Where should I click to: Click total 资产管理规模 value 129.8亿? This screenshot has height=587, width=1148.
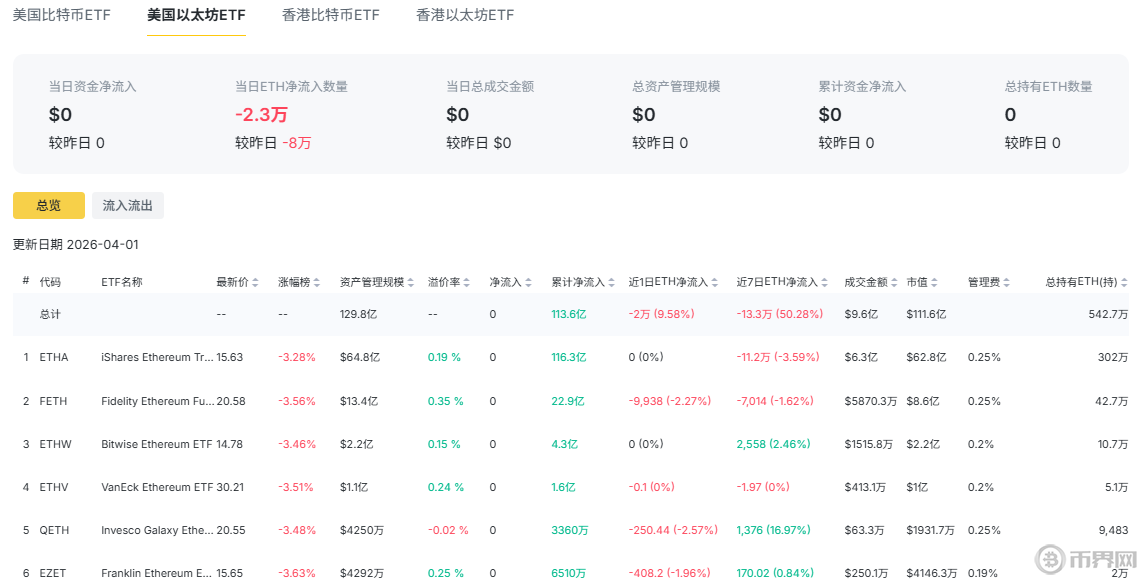coord(358,315)
